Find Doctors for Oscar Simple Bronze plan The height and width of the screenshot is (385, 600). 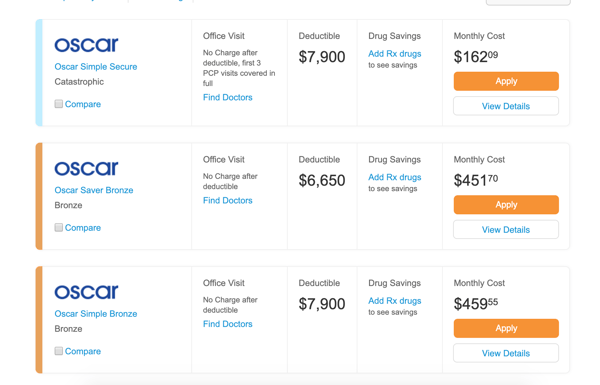[x=228, y=324]
